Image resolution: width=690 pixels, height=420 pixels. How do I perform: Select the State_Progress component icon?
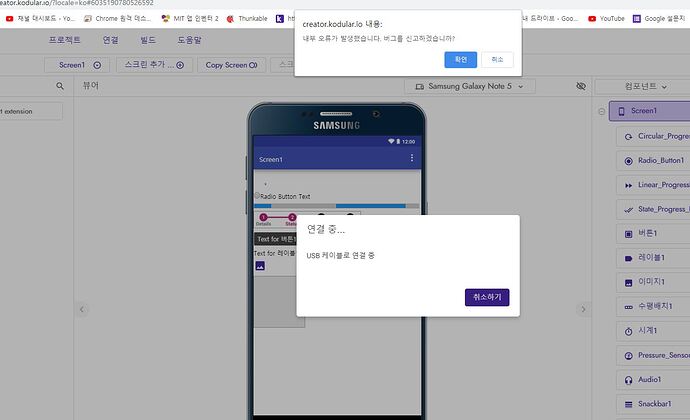pyautogui.click(x=628, y=210)
